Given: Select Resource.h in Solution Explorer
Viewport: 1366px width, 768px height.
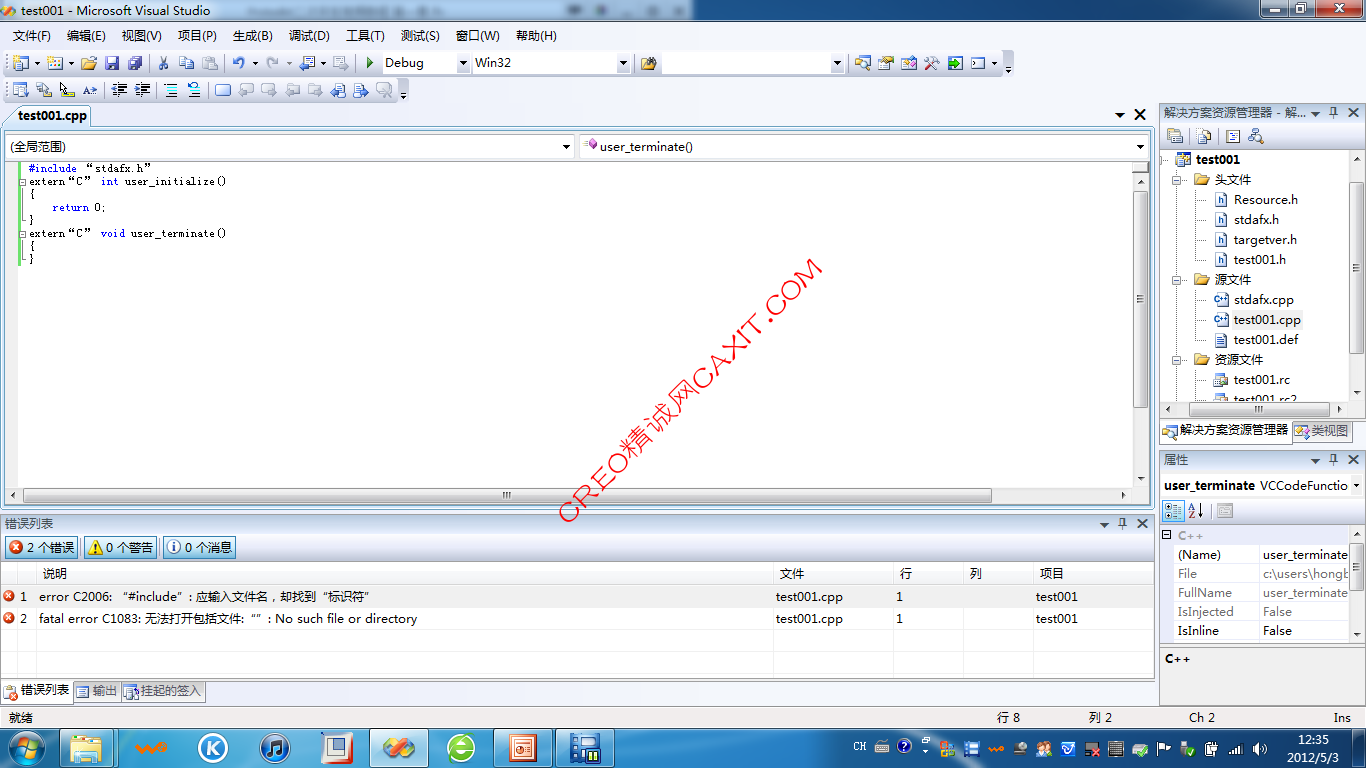Looking at the screenshot, I should 1265,200.
